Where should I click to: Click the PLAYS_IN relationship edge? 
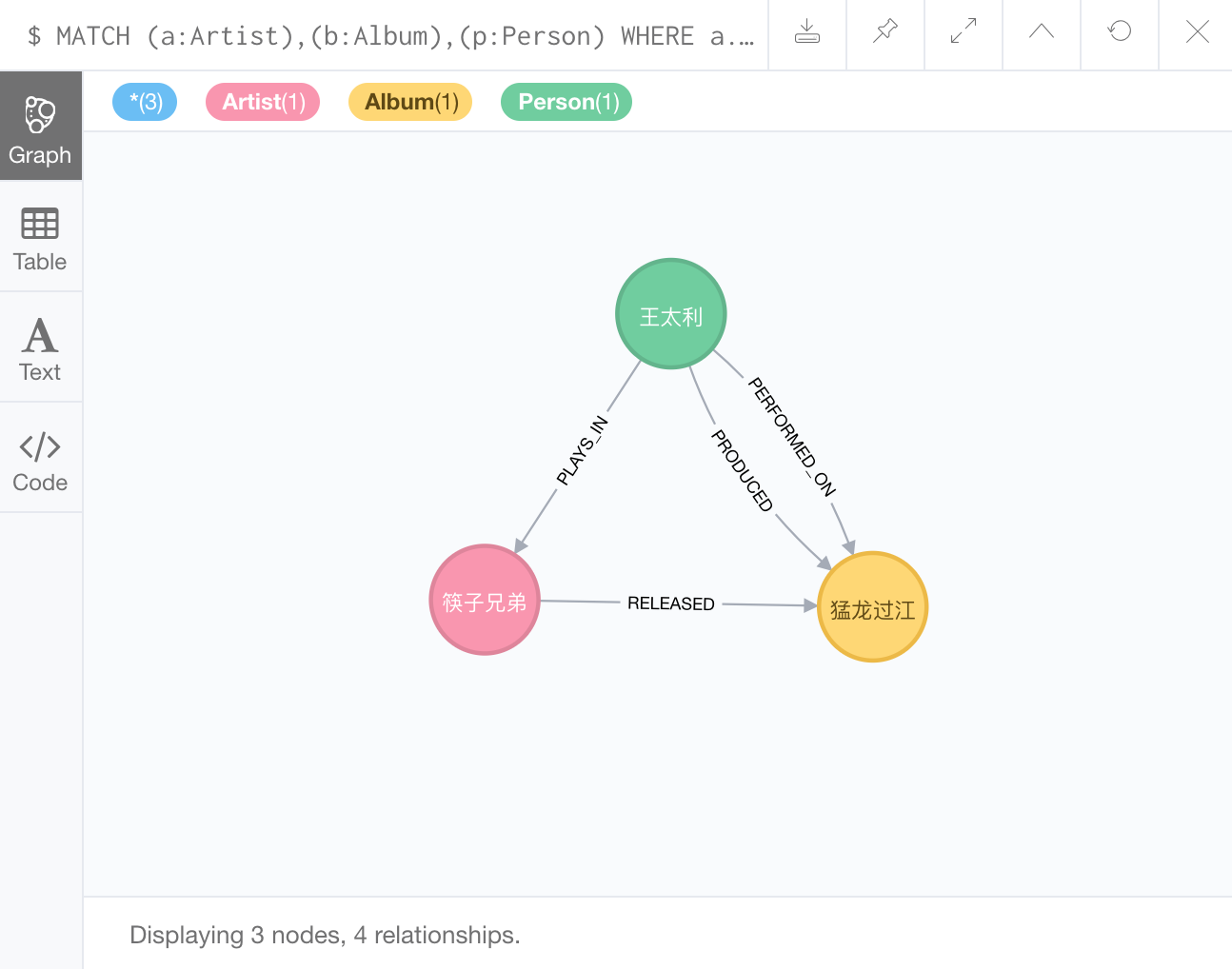pyautogui.click(x=582, y=450)
